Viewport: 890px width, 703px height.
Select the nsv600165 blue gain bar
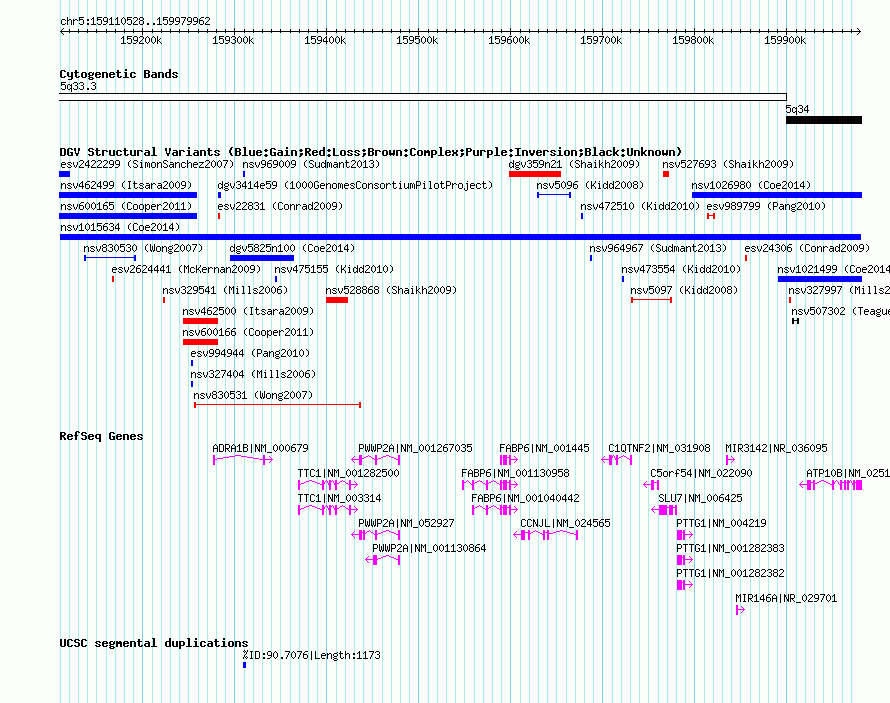pyautogui.click(x=128, y=216)
